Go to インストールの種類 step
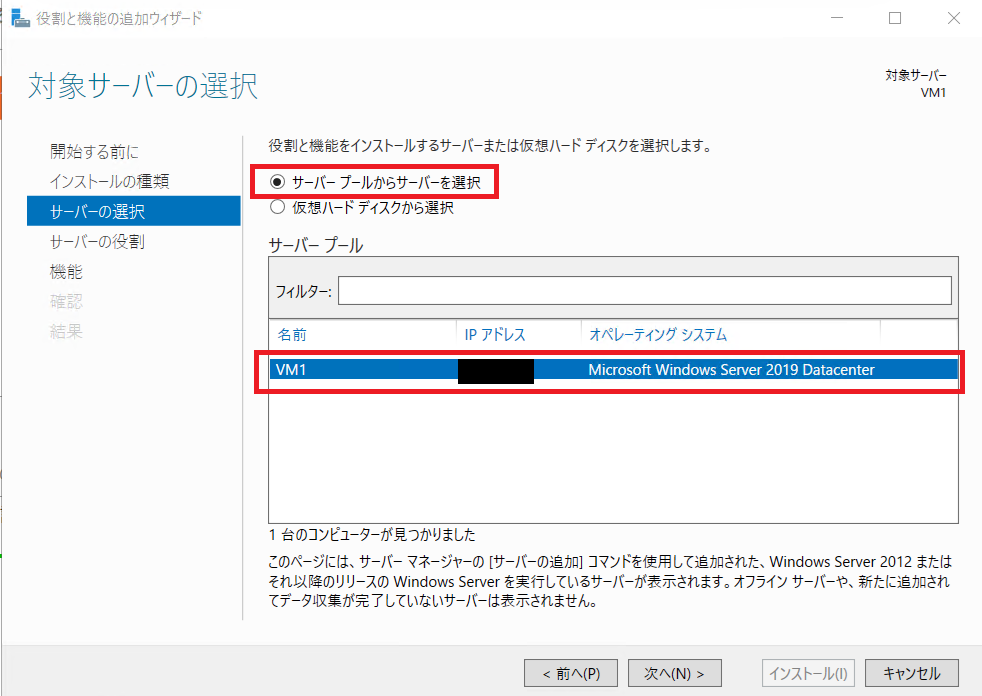This screenshot has height=696, width=982. [109, 182]
